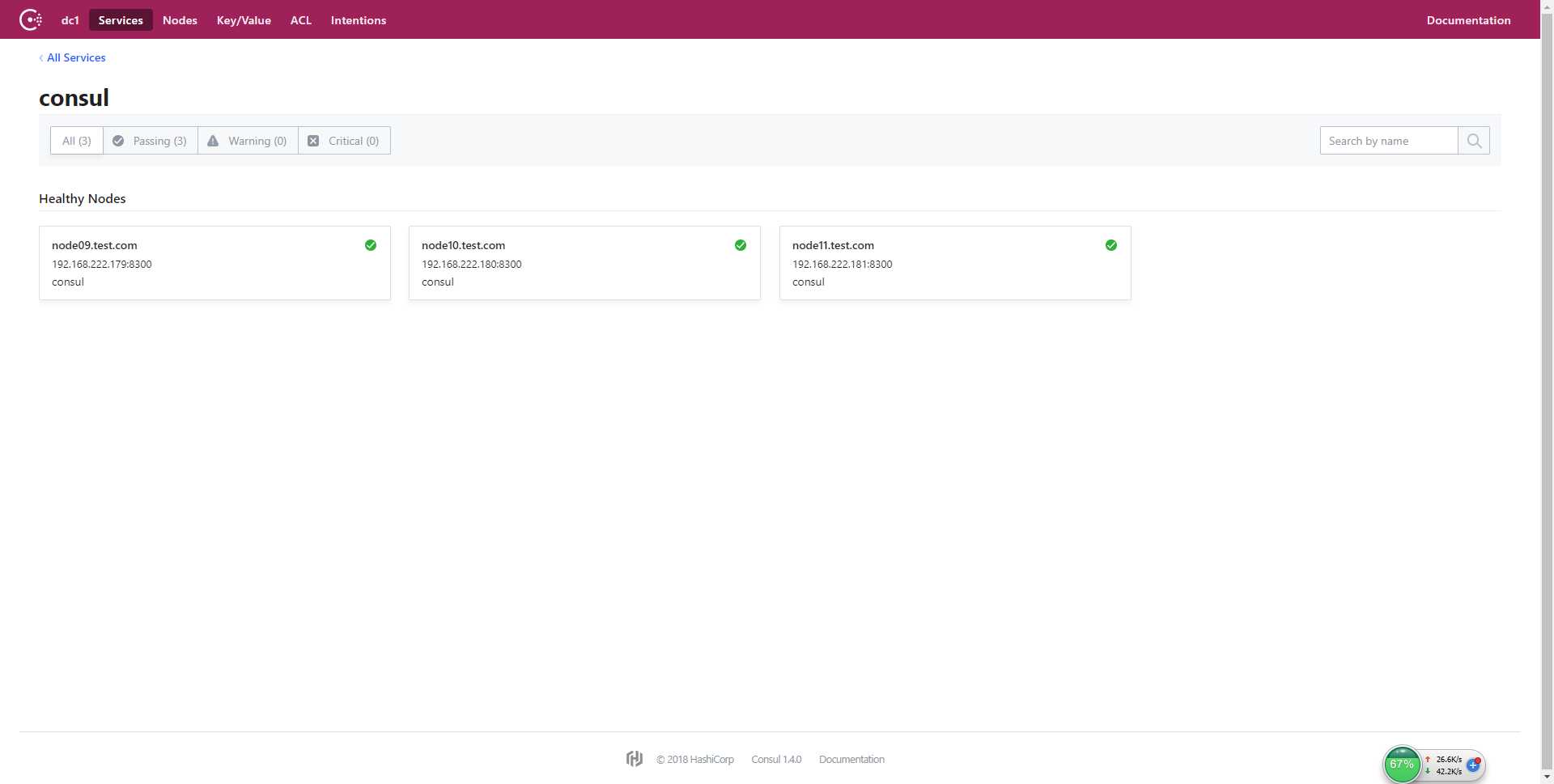Click address 192.168.222.179:8300
The width and height of the screenshot is (1554, 784).
[102, 265]
